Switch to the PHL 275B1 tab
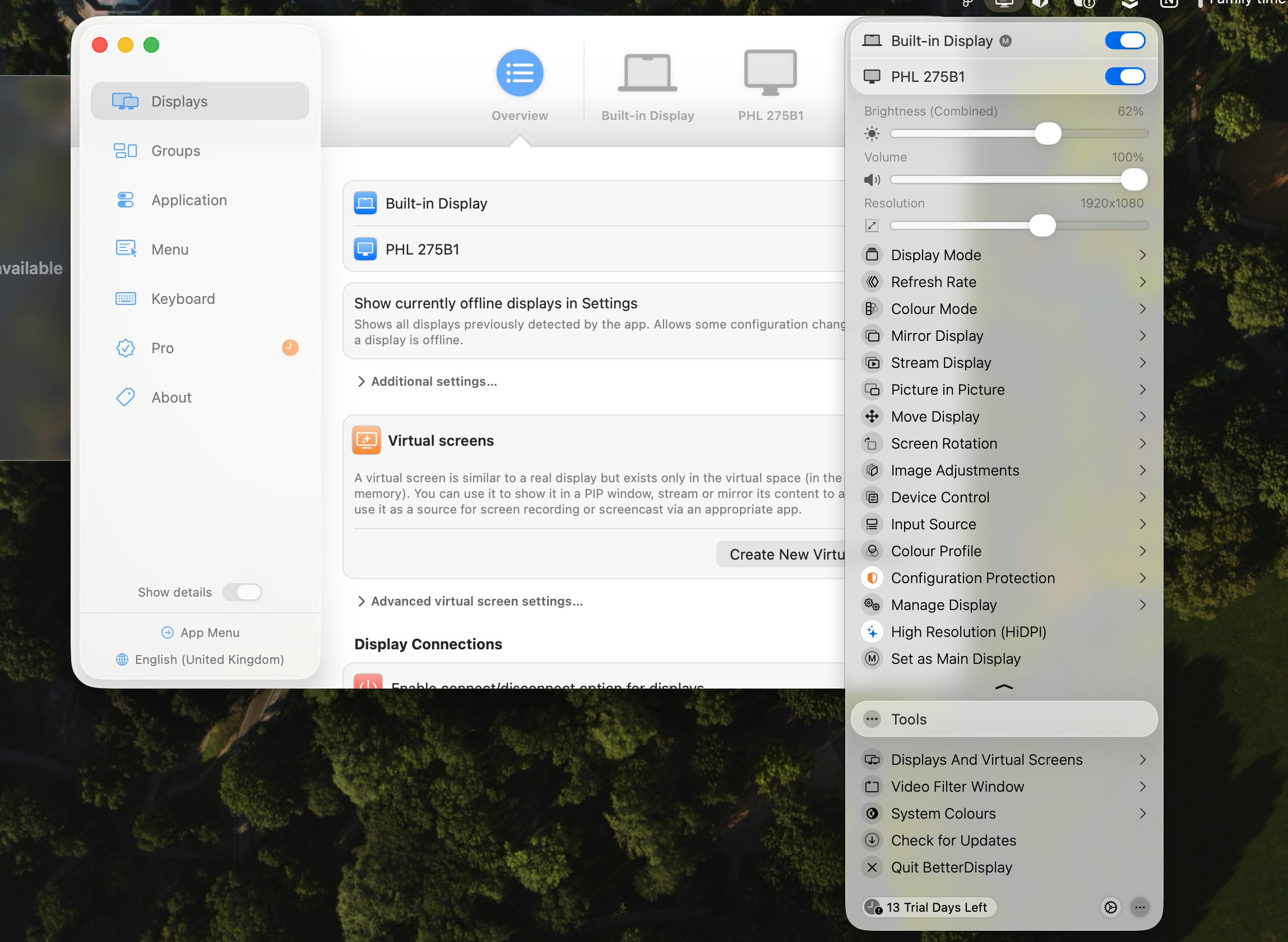This screenshot has height=942, width=1288. (x=770, y=85)
